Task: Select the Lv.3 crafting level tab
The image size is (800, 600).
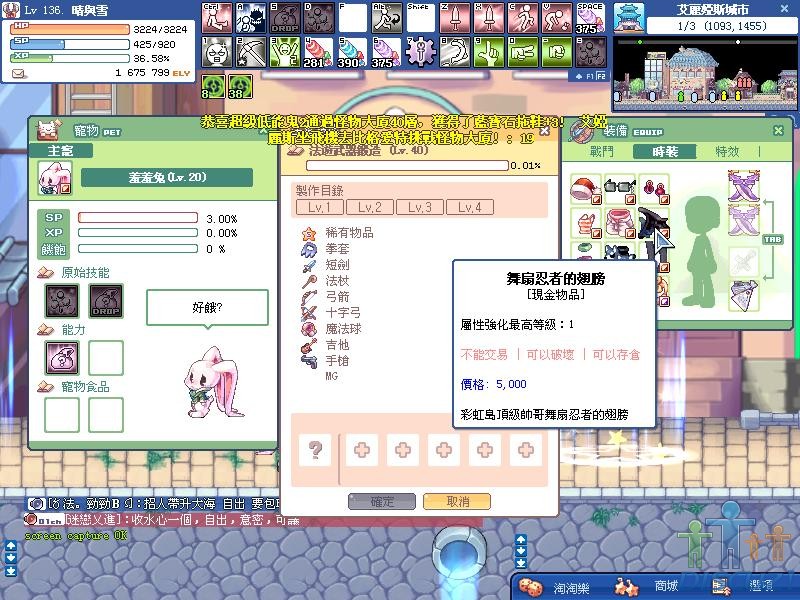Action: (x=420, y=207)
